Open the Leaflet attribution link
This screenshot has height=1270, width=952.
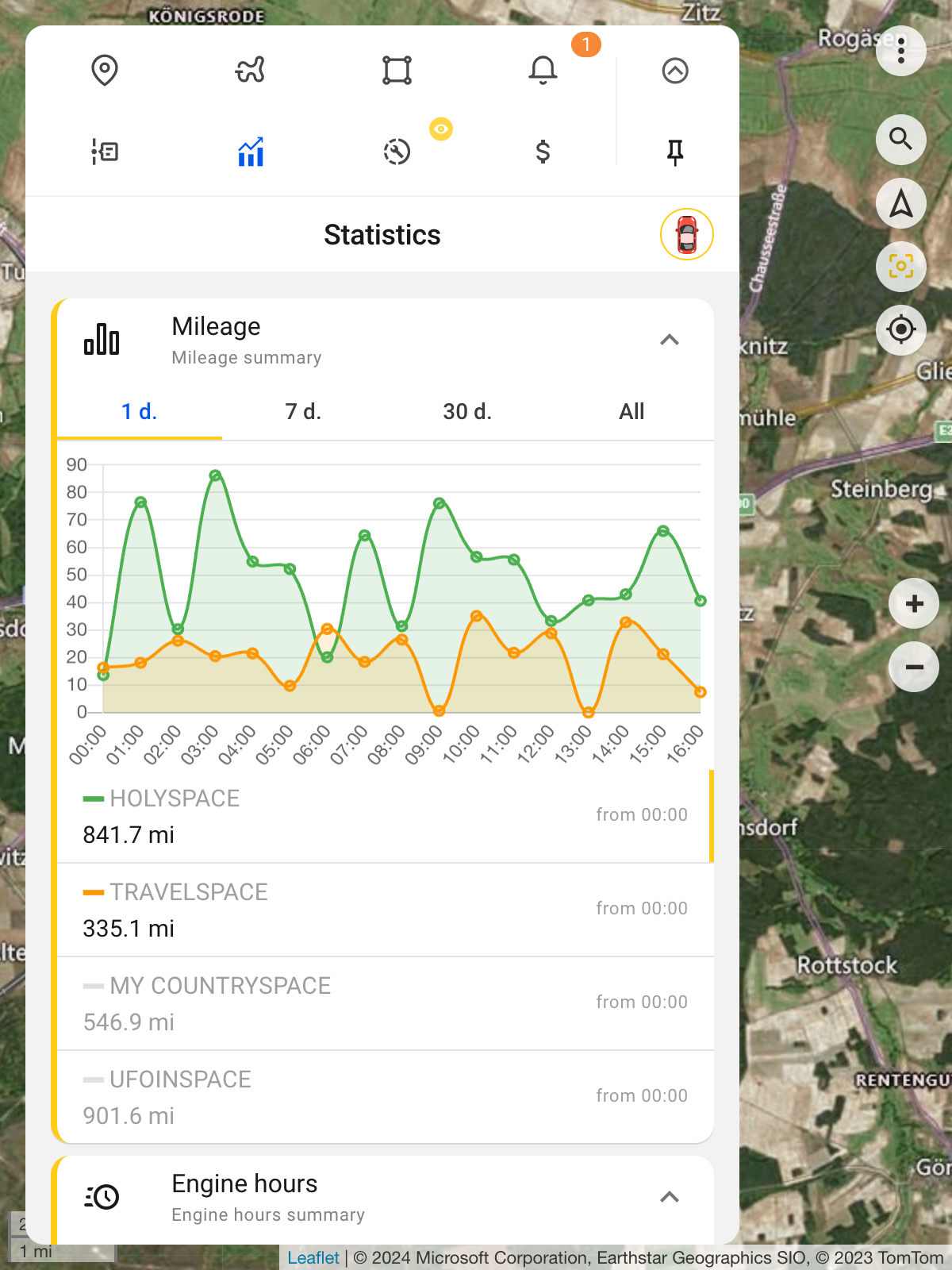pyautogui.click(x=313, y=1258)
